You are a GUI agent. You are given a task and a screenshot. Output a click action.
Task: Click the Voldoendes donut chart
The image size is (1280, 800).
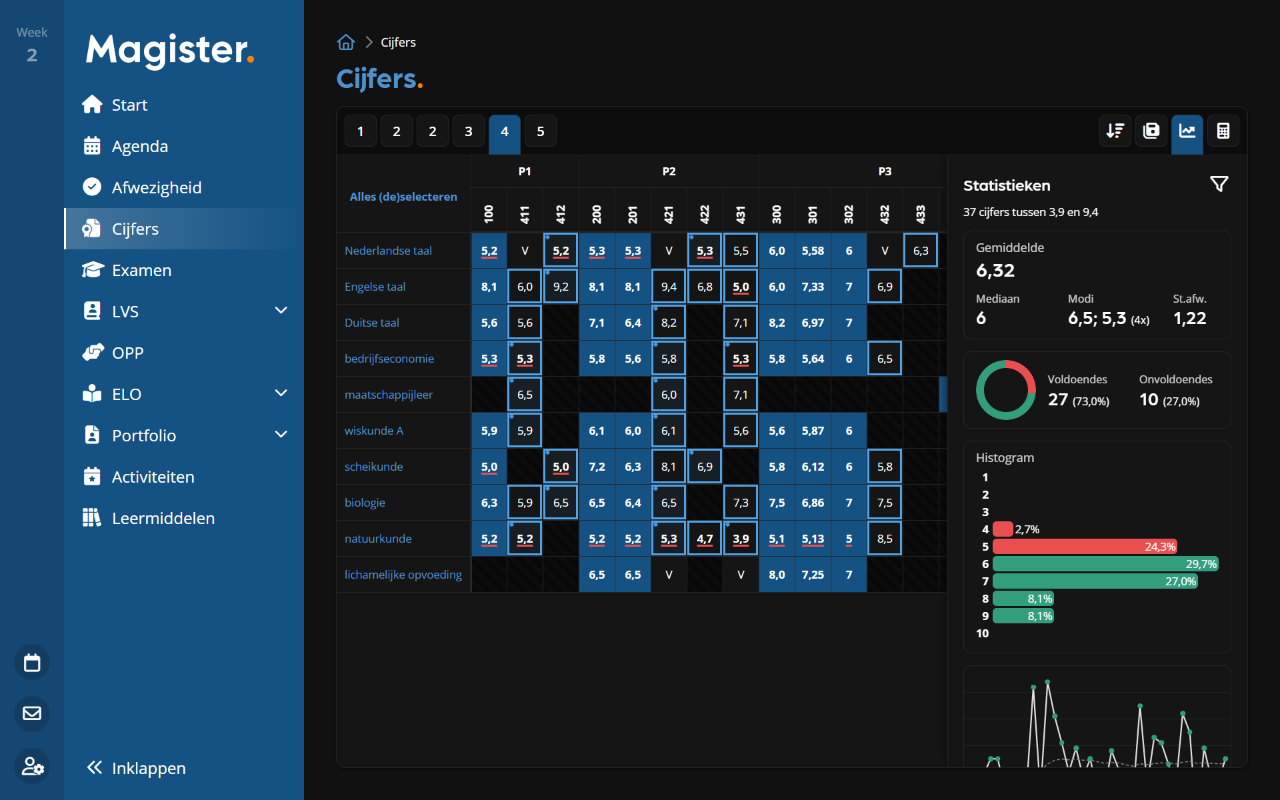coord(1005,390)
